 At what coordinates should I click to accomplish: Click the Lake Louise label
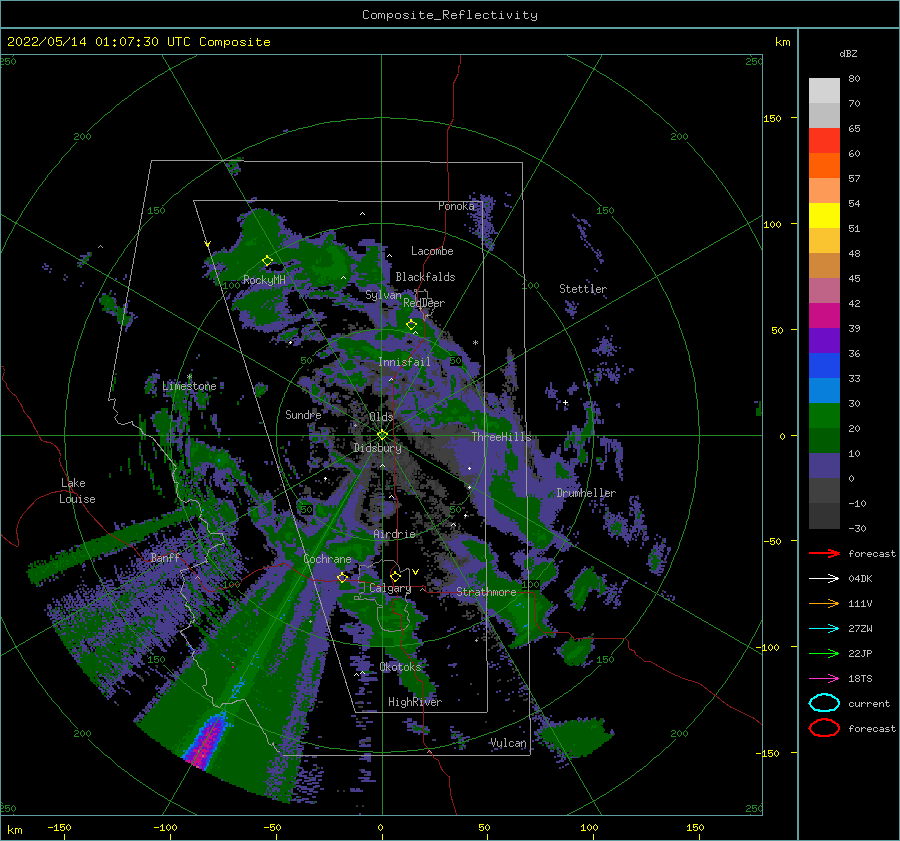click(x=77, y=491)
